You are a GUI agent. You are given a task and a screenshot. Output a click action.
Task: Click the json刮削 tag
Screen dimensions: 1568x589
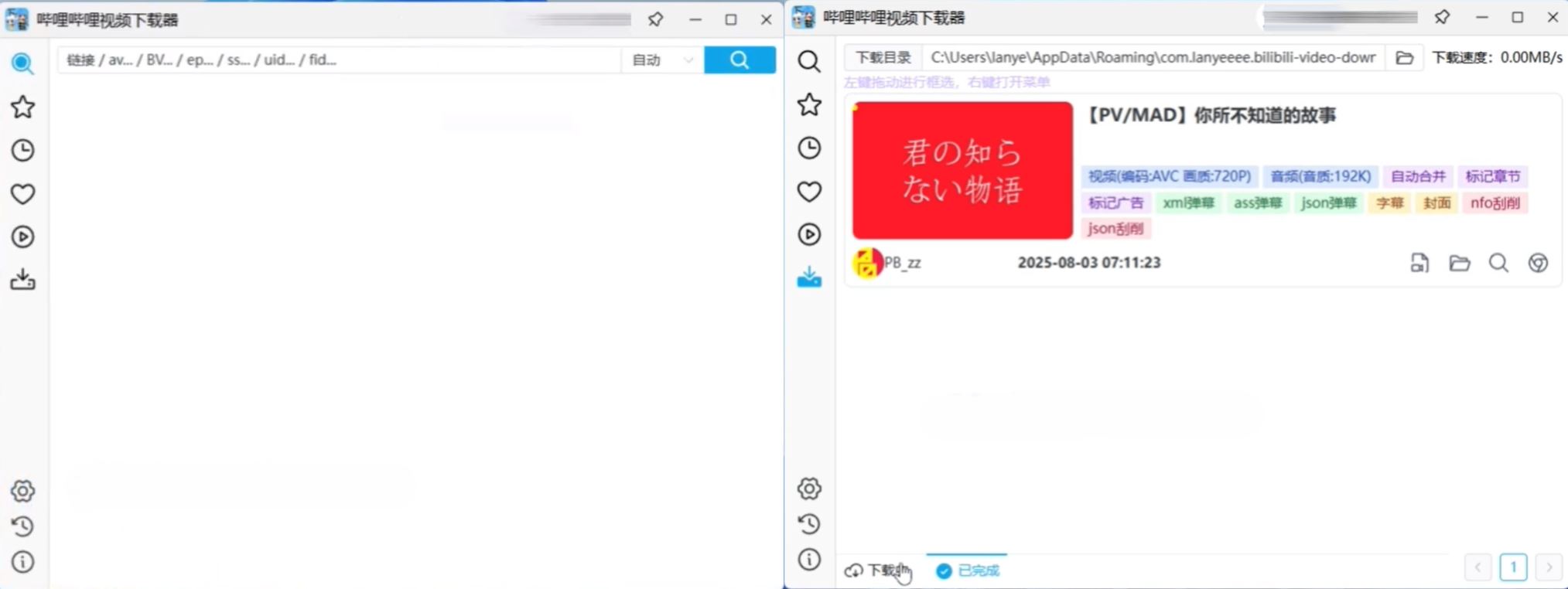tap(1115, 228)
